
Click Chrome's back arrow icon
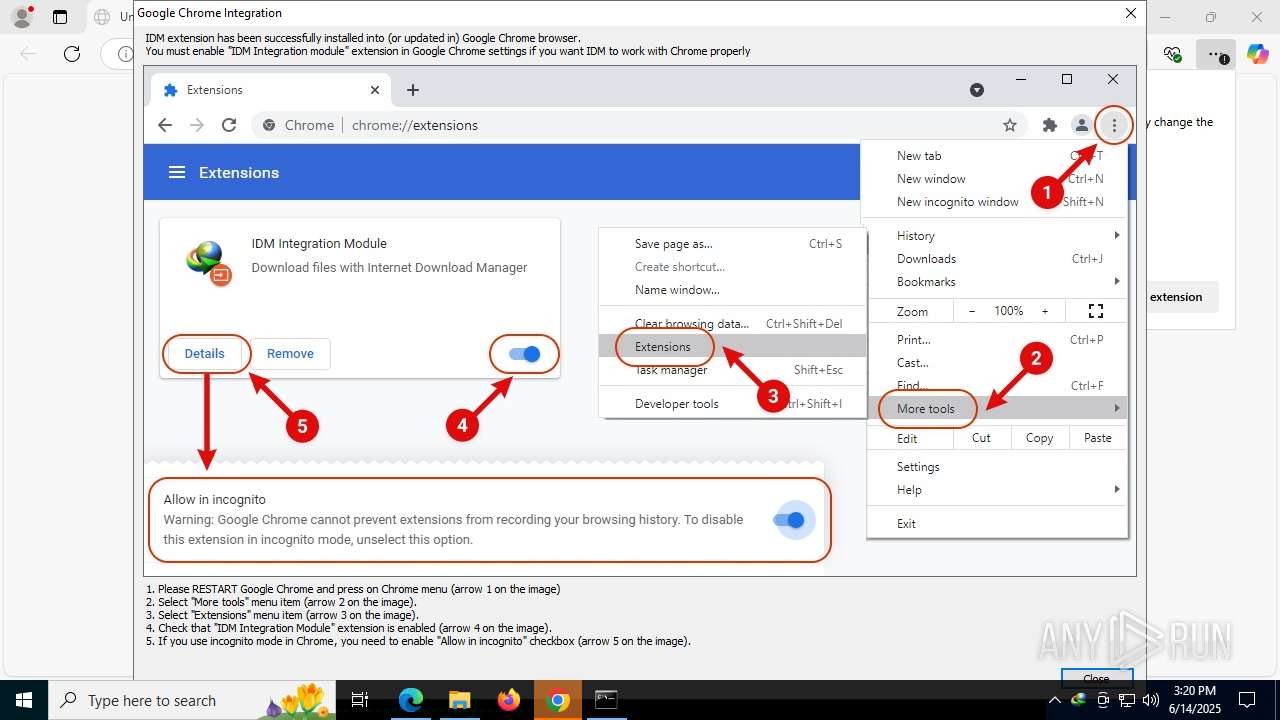[x=165, y=125]
